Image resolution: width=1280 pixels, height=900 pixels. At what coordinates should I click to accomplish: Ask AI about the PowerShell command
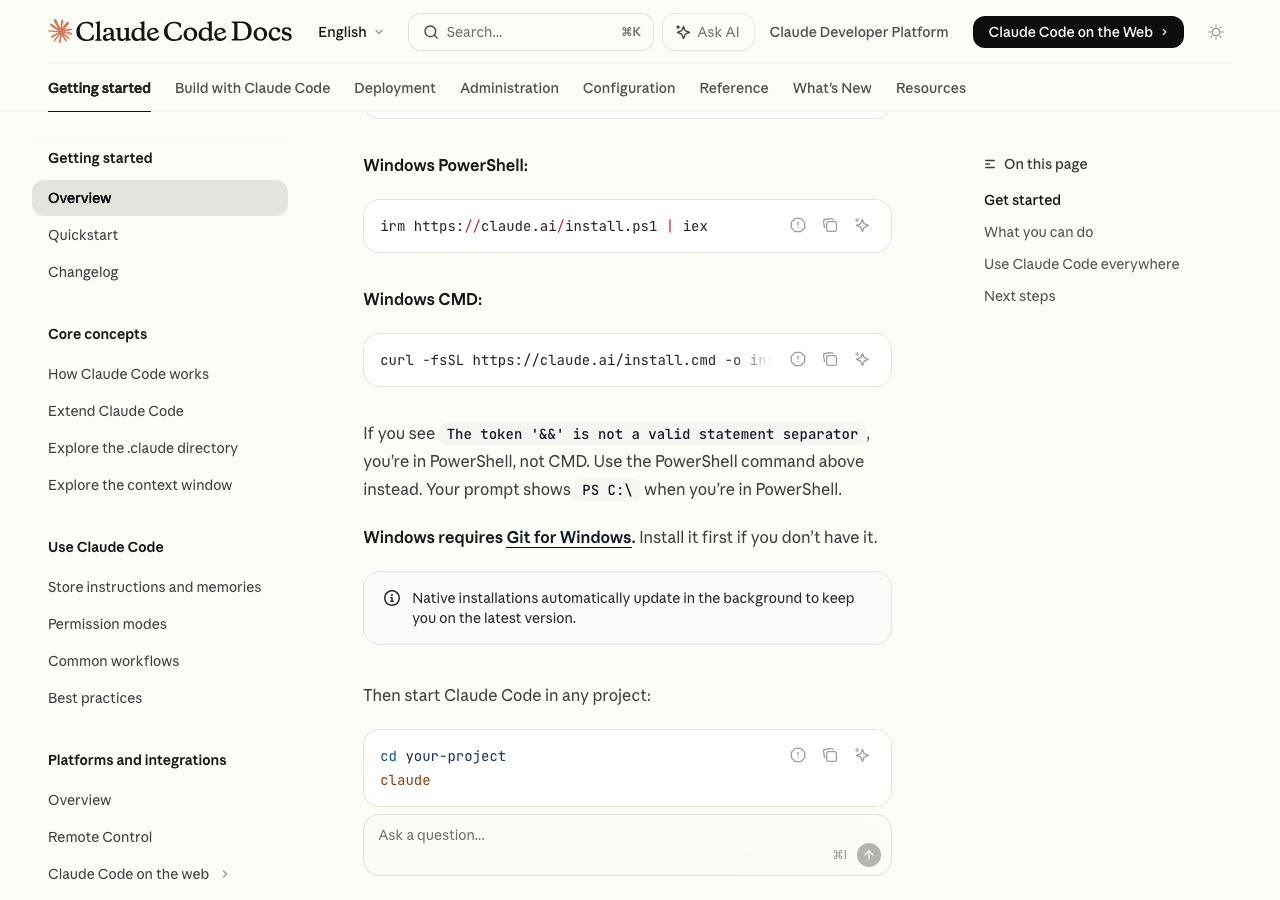(x=862, y=225)
